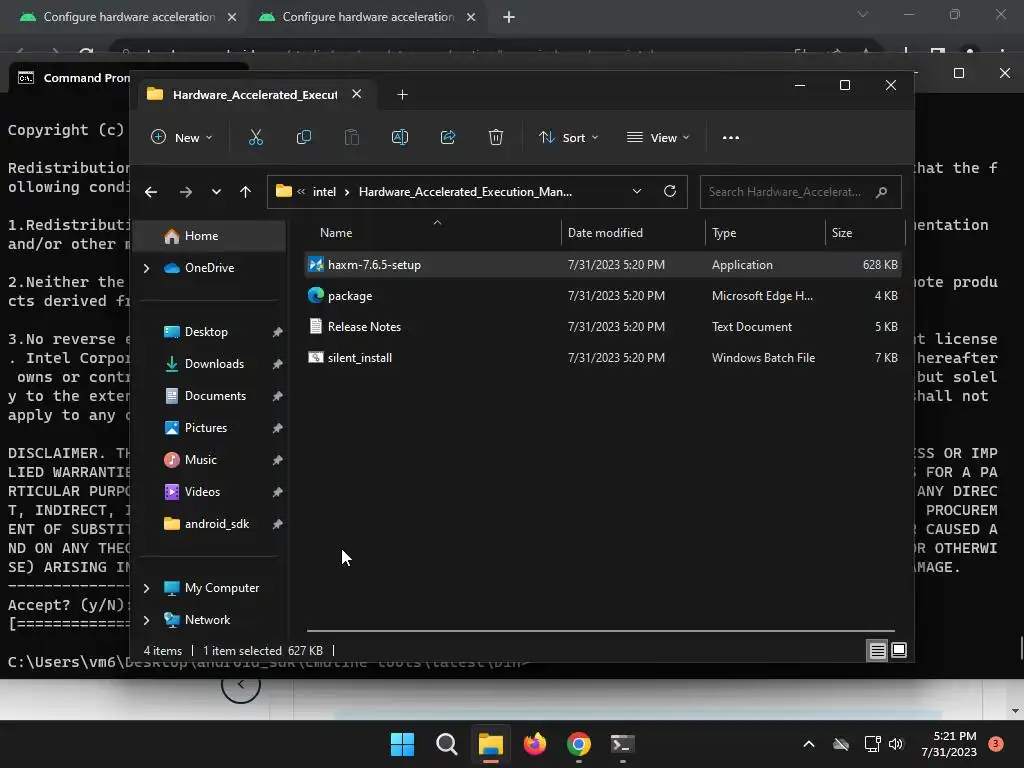The height and width of the screenshot is (768, 1024).
Task: Go back using Explorer's back arrow
Action: [151, 192]
